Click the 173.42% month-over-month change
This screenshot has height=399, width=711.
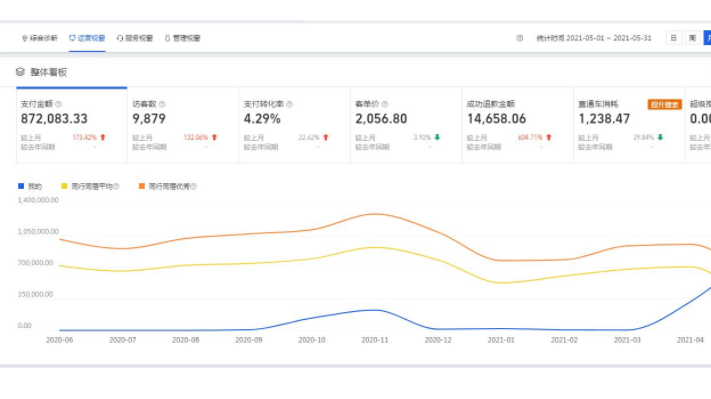[85, 137]
